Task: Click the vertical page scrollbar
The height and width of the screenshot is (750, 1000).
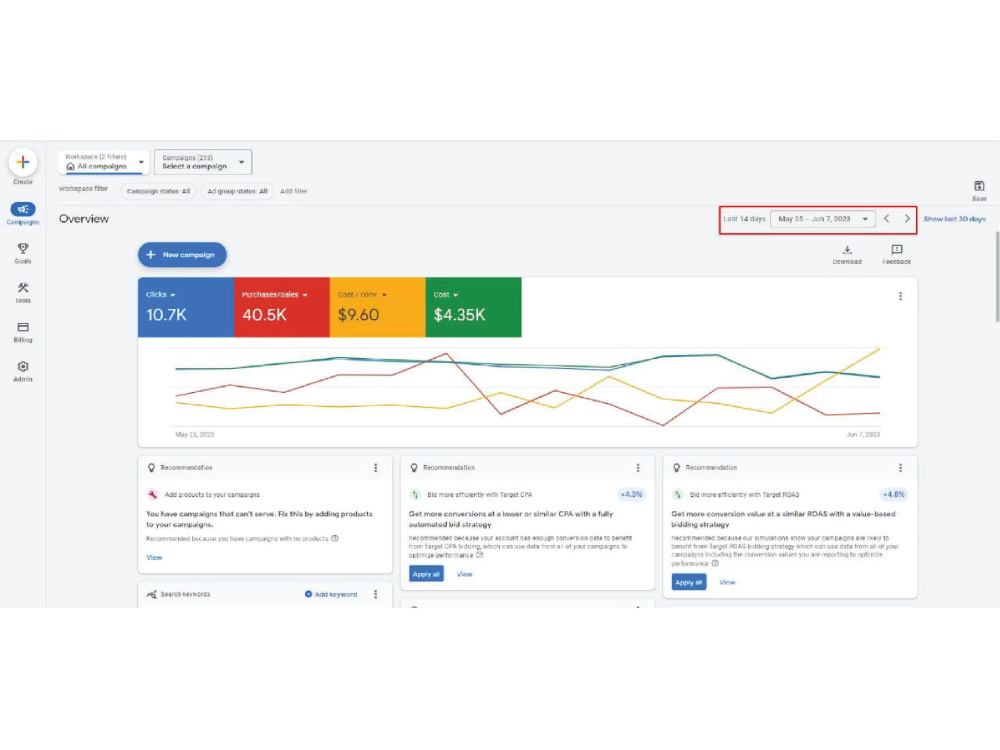Action: (997, 277)
